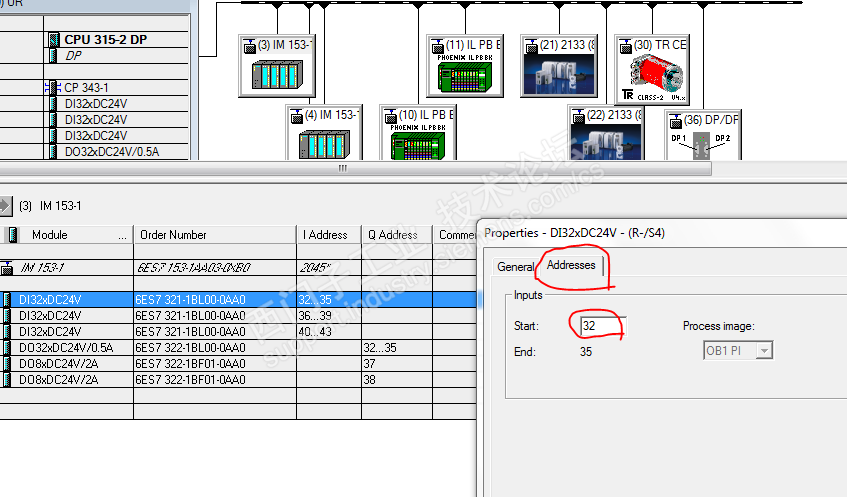Open the Addresses tab in Properties
The height and width of the screenshot is (497, 847).
click(x=571, y=265)
